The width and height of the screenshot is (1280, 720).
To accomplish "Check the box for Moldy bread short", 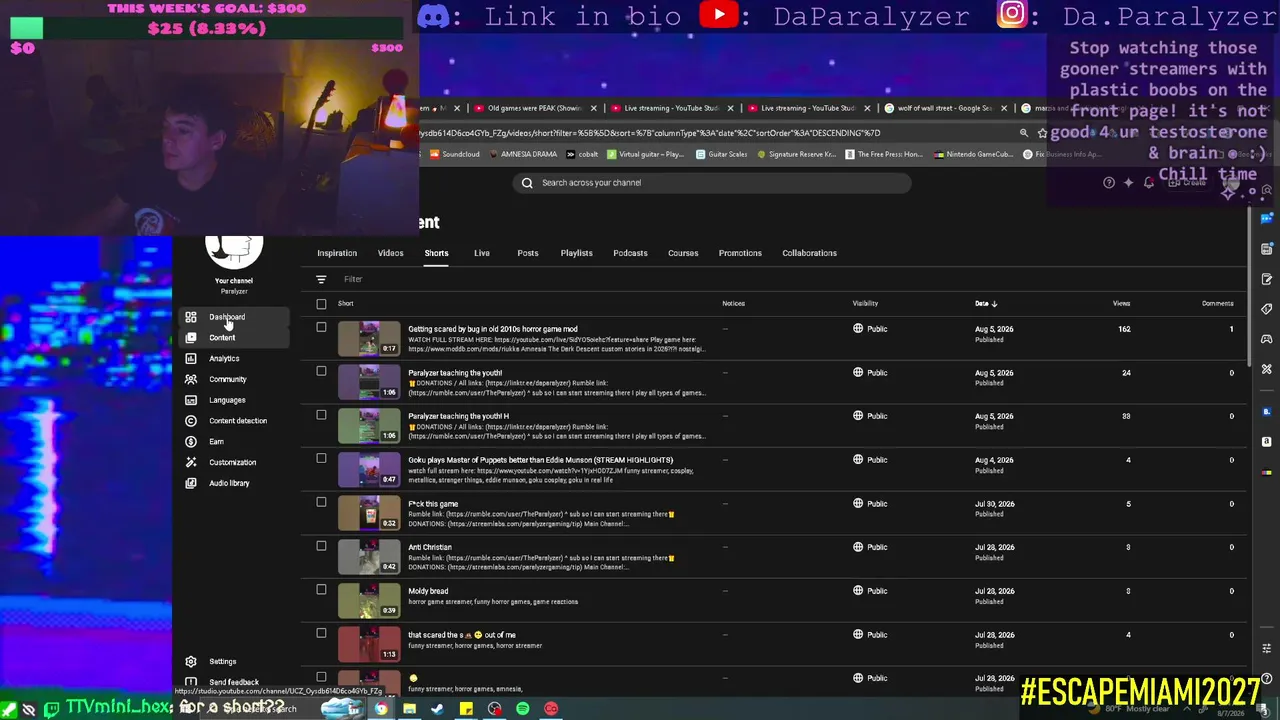I will point(321,589).
